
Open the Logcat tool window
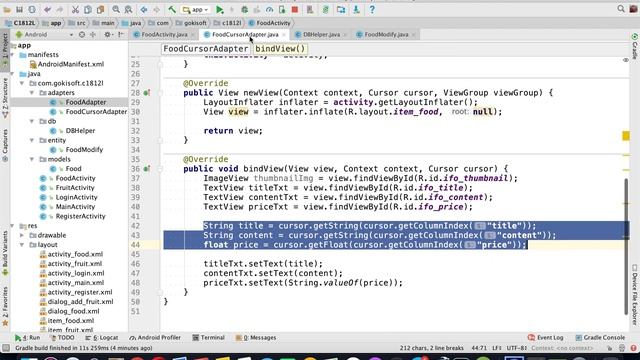point(102,338)
